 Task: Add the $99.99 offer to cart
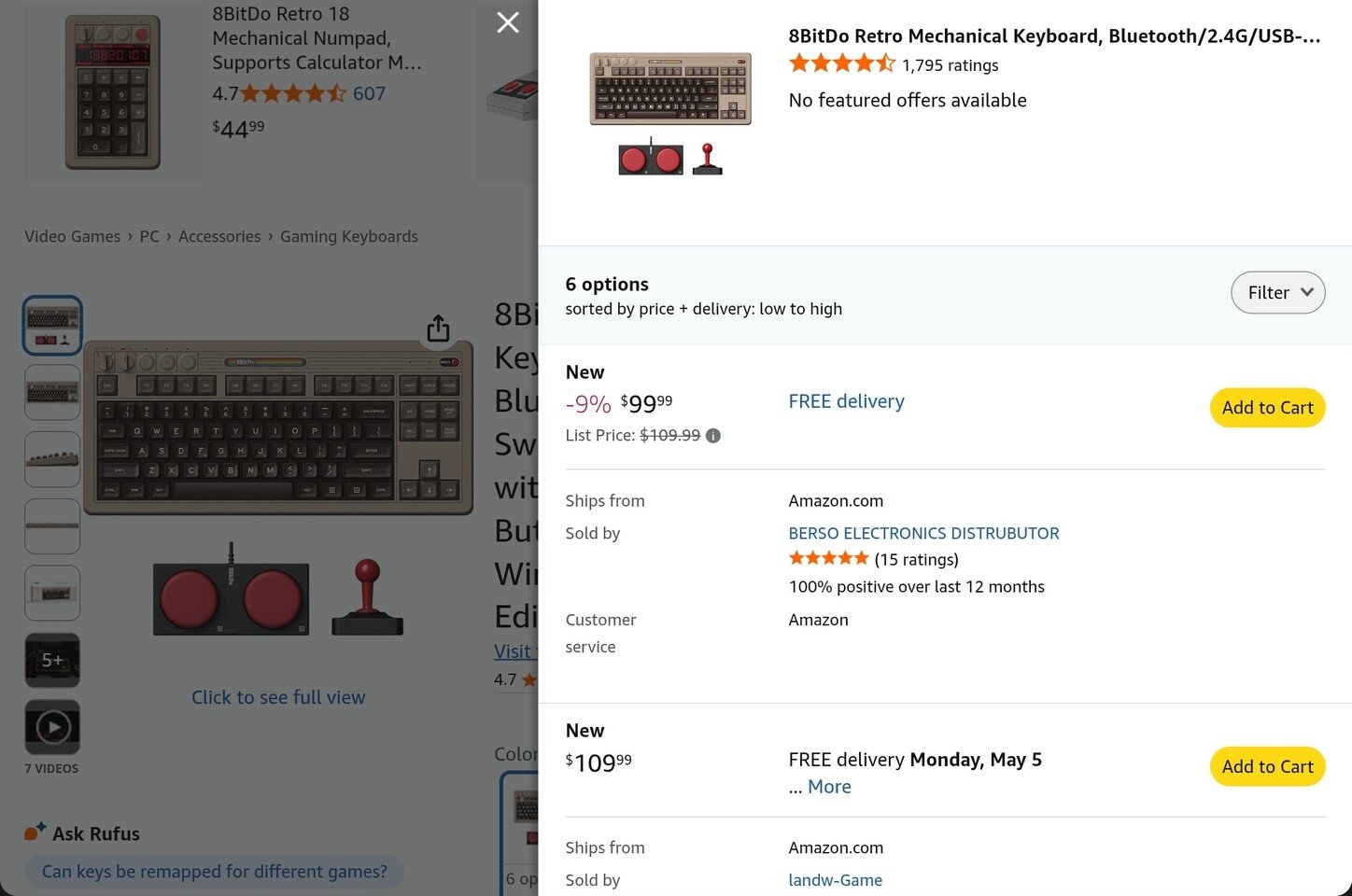click(1267, 408)
